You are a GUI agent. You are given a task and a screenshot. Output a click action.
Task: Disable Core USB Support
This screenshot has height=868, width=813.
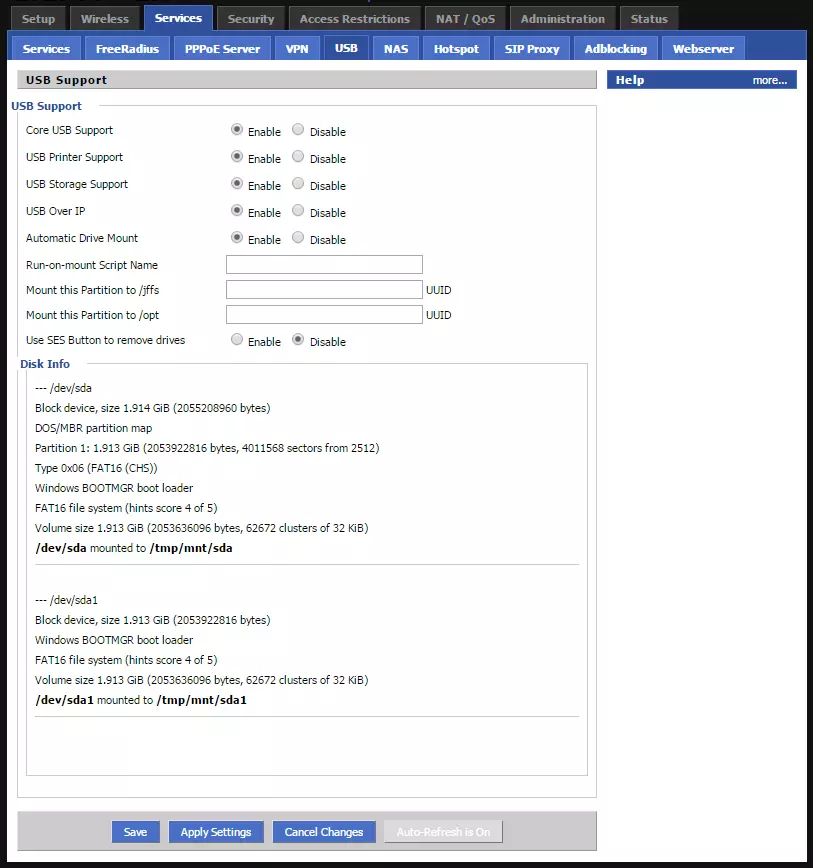tap(297, 130)
